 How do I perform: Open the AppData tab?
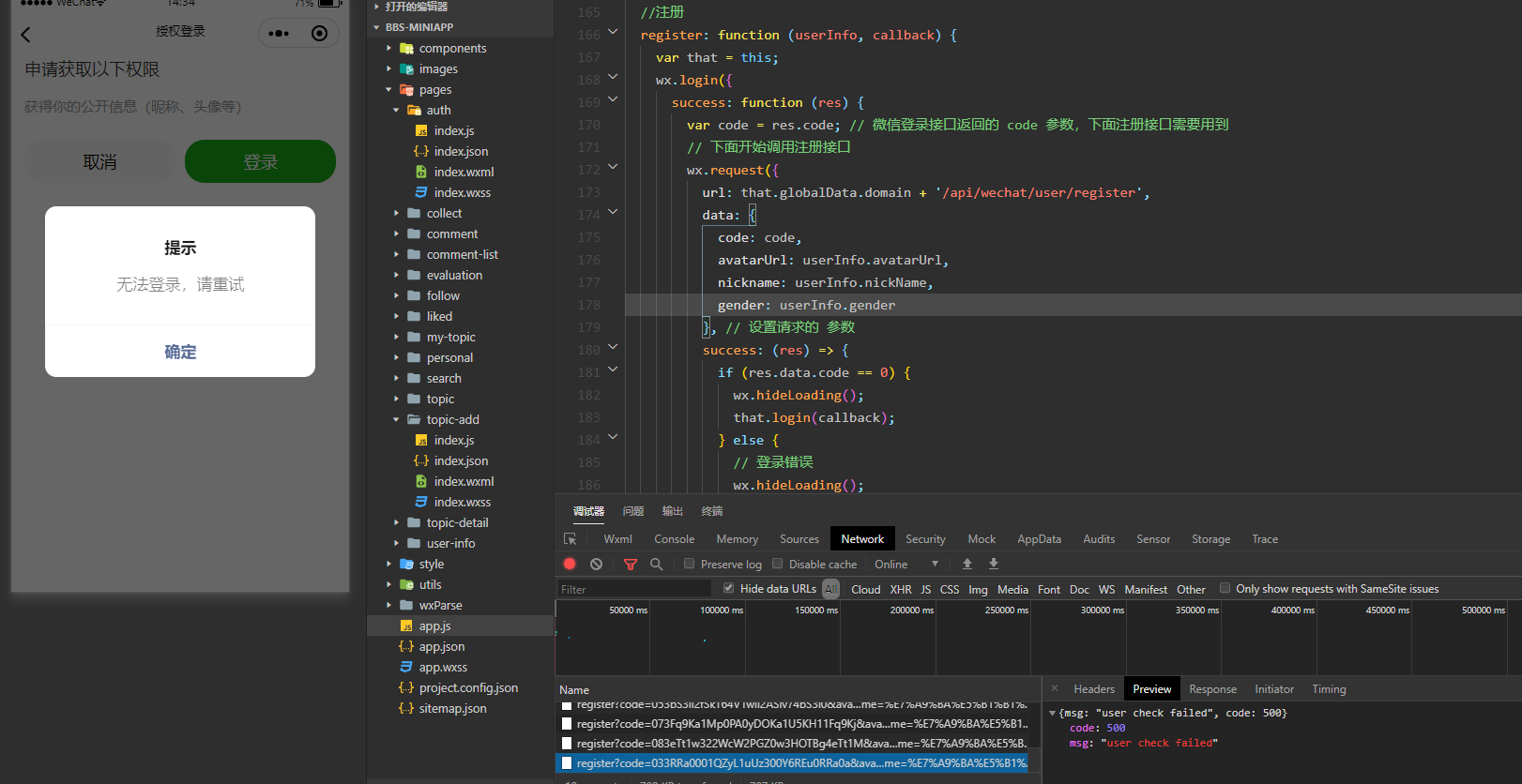1040,539
